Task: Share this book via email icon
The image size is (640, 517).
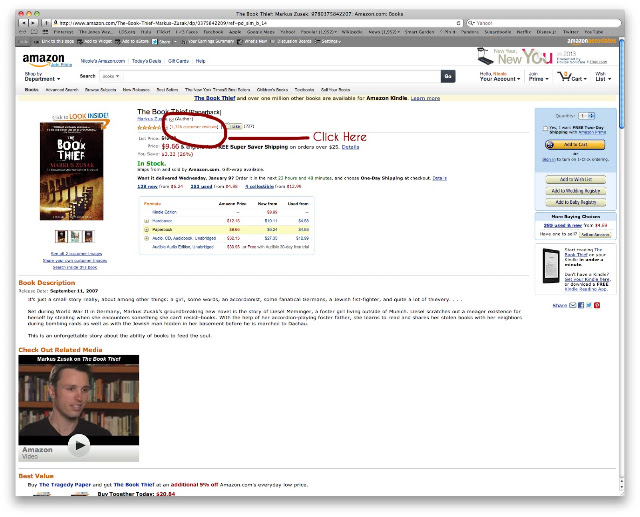Action: click(573, 305)
